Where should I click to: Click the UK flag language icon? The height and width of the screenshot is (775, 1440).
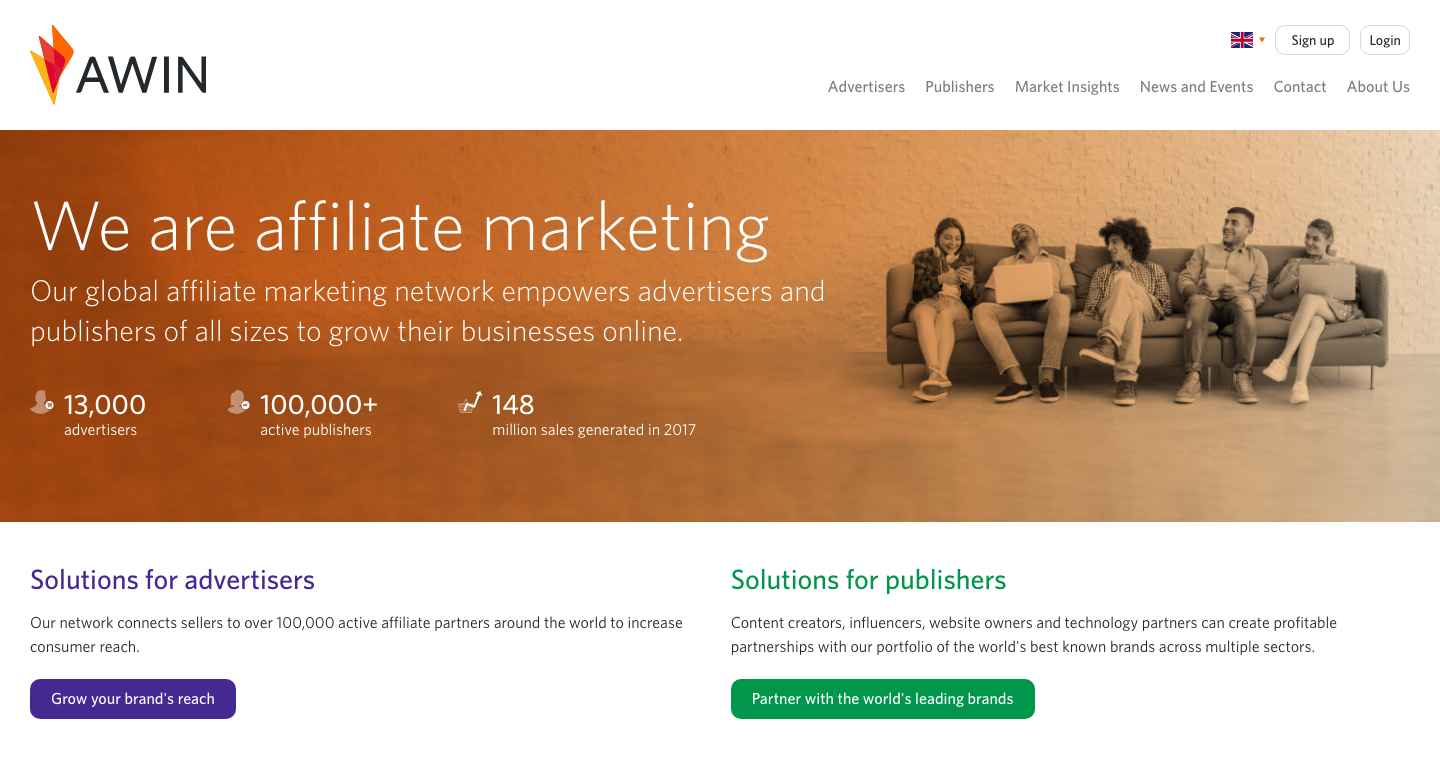tap(1241, 40)
